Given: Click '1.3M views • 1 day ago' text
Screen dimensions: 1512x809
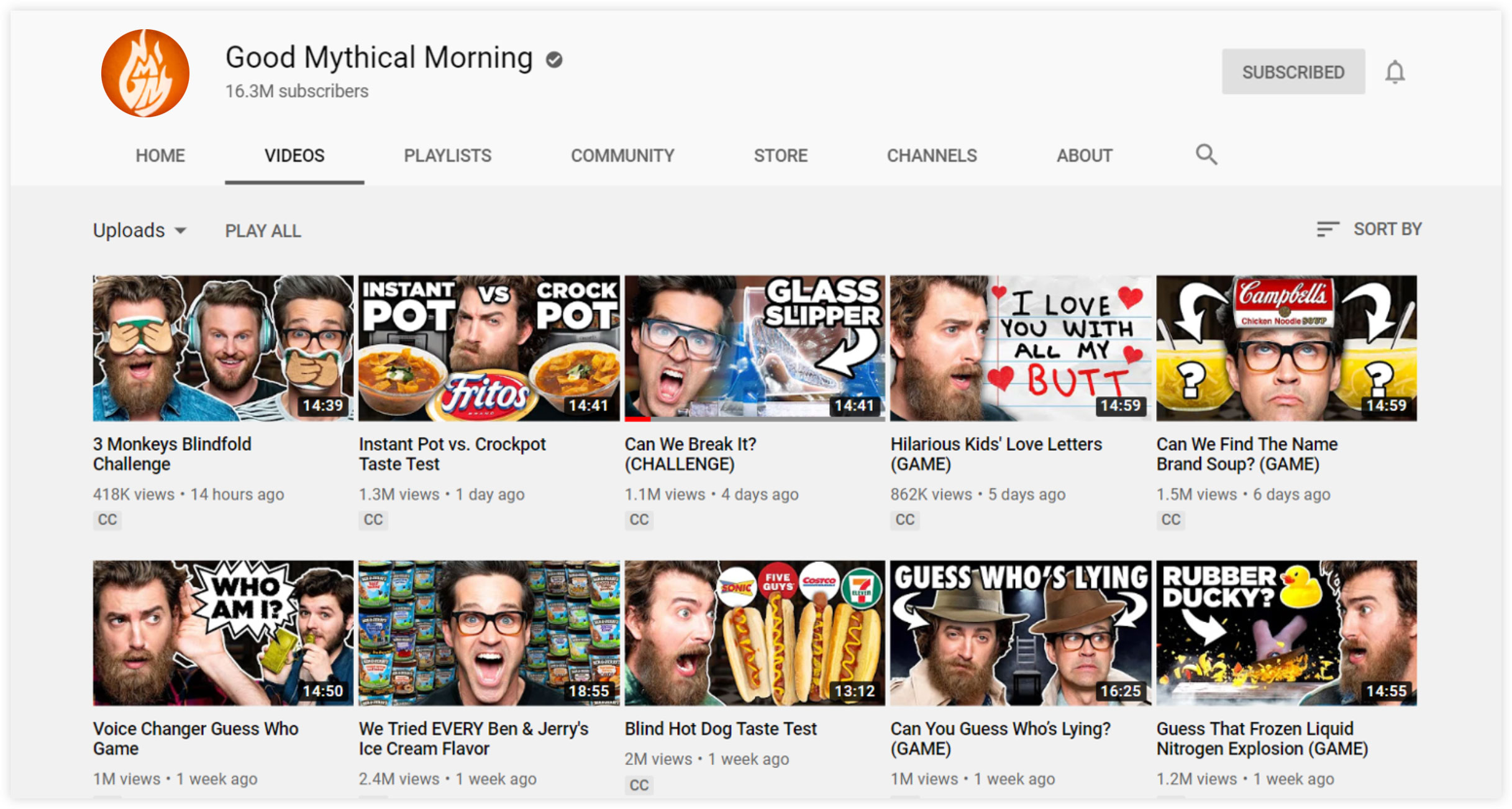Looking at the screenshot, I should click(x=442, y=495).
